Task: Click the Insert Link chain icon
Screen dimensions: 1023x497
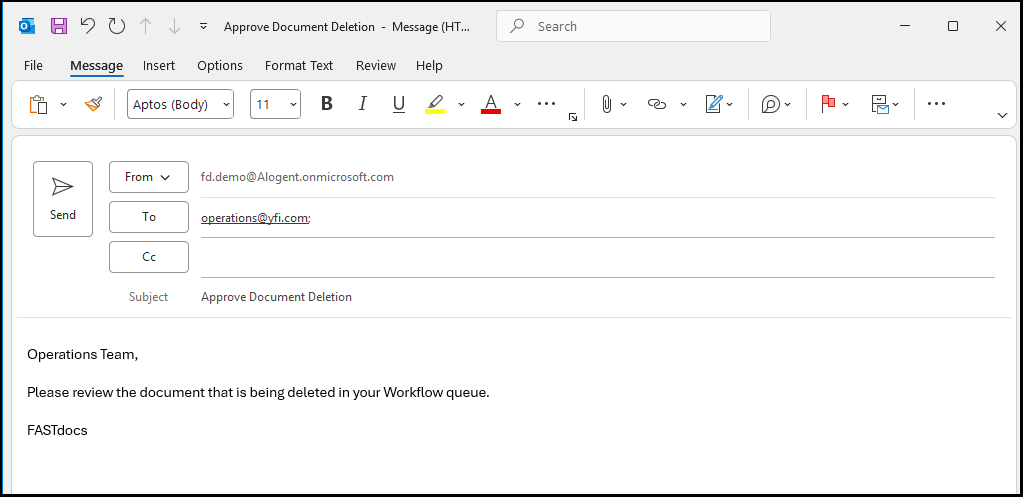Action: [x=656, y=104]
